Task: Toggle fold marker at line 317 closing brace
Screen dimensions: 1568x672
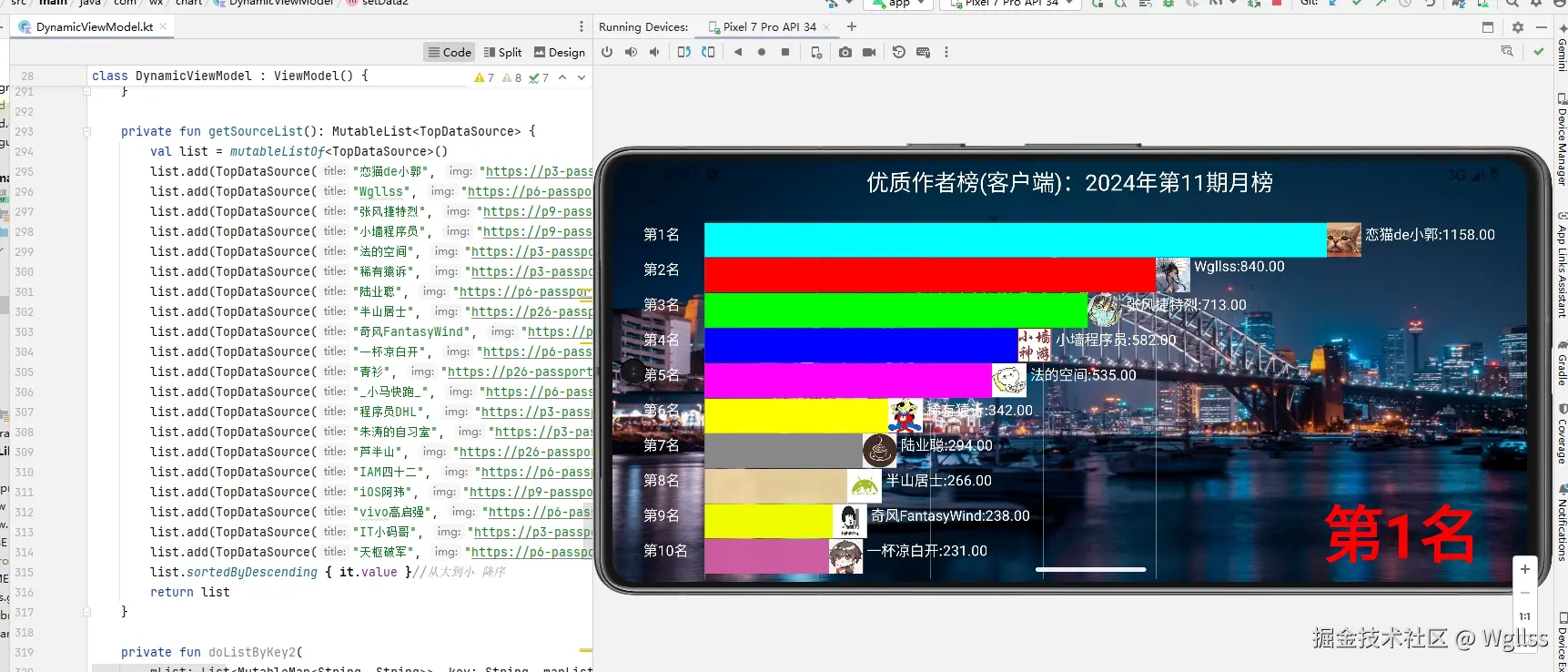Action: pos(87,612)
